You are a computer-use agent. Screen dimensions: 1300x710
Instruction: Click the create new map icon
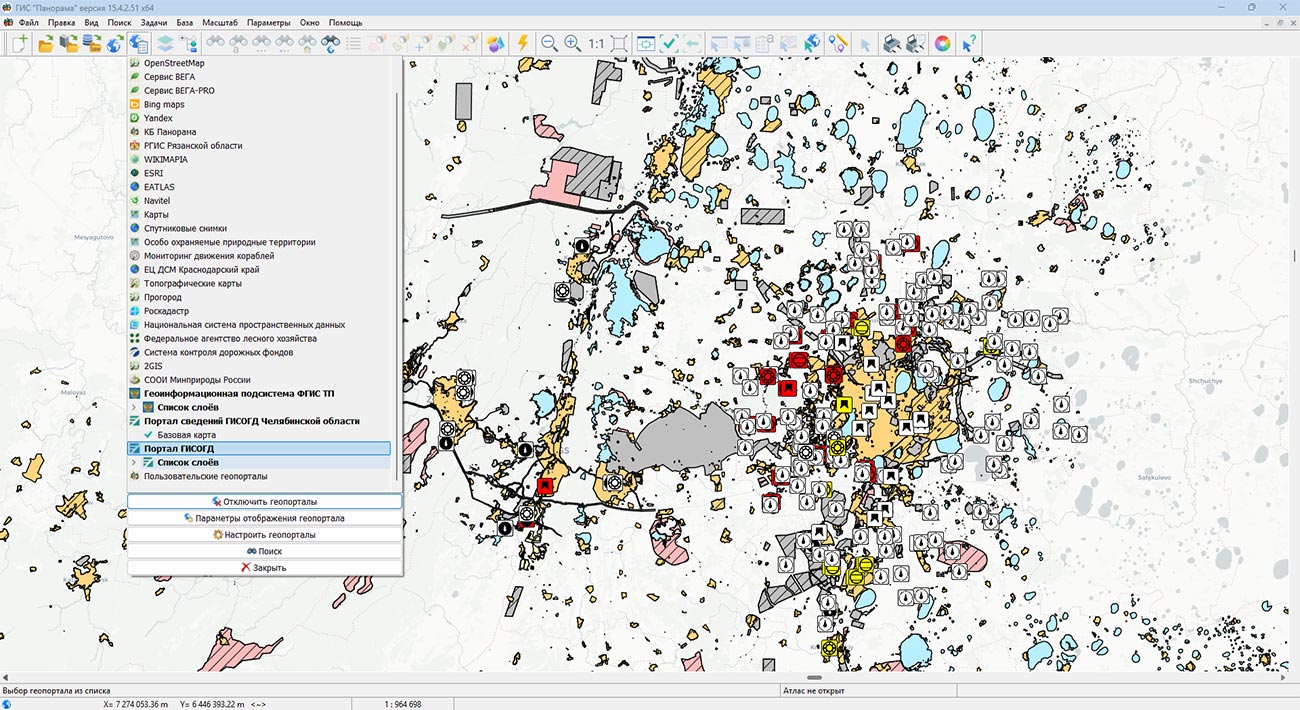coord(19,43)
